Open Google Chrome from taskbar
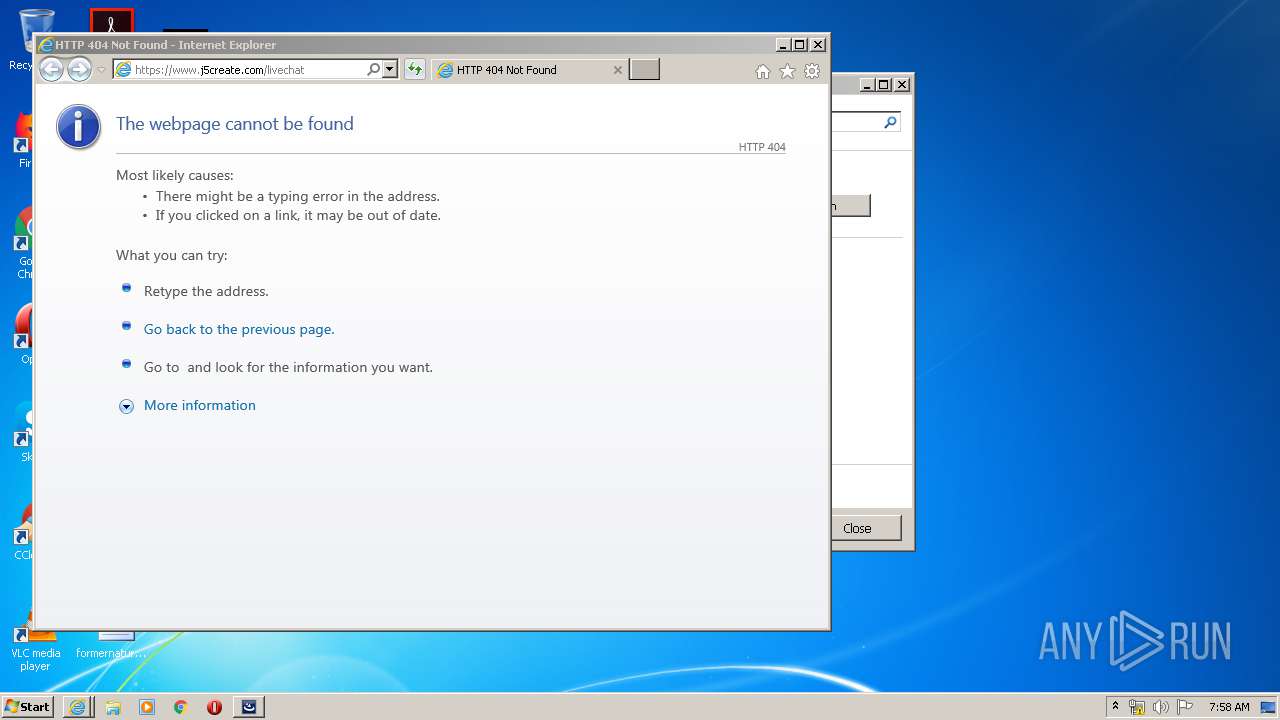 [181, 707]
